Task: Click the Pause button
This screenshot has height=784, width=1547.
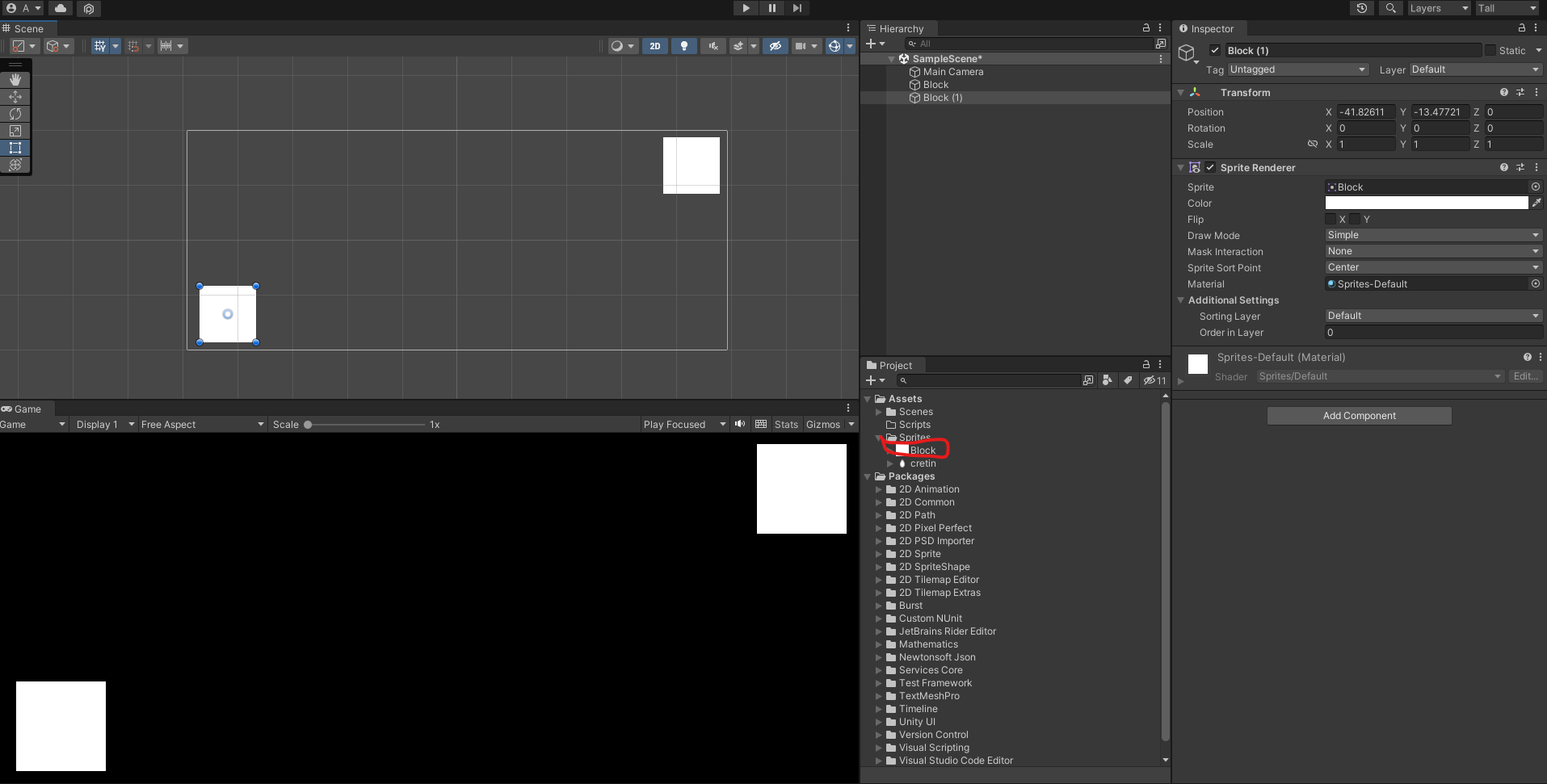Action: (771, 8)
